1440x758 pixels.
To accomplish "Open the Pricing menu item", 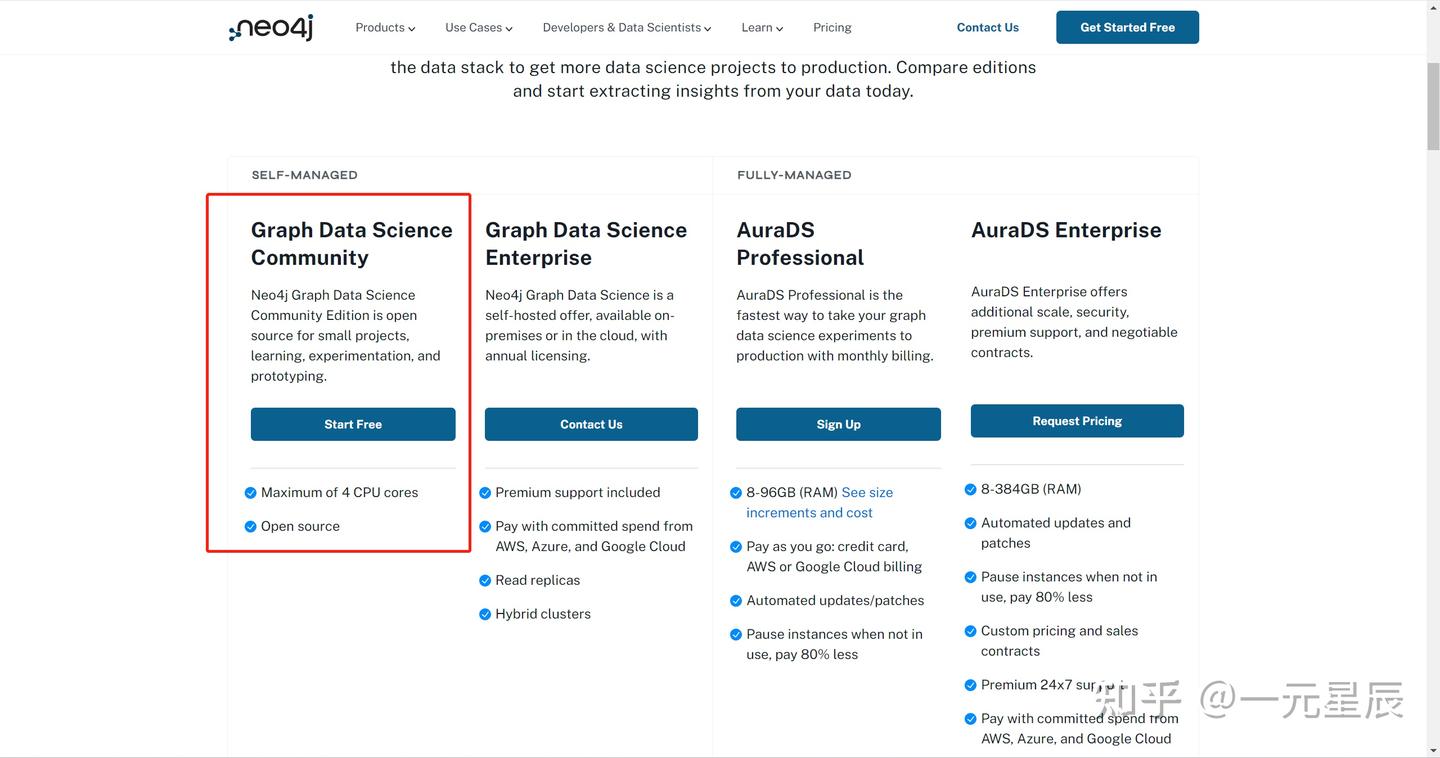I will click(832, 28).
